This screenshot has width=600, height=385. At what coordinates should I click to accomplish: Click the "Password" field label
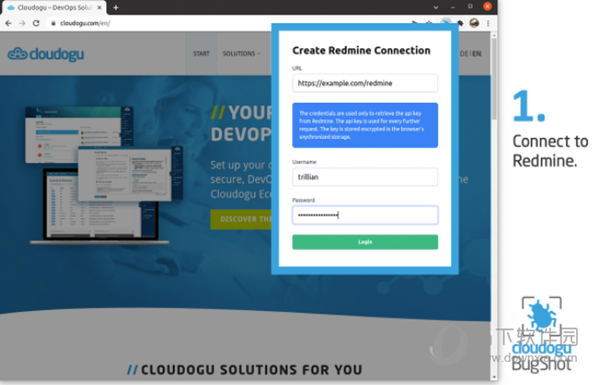pos(303,200)
